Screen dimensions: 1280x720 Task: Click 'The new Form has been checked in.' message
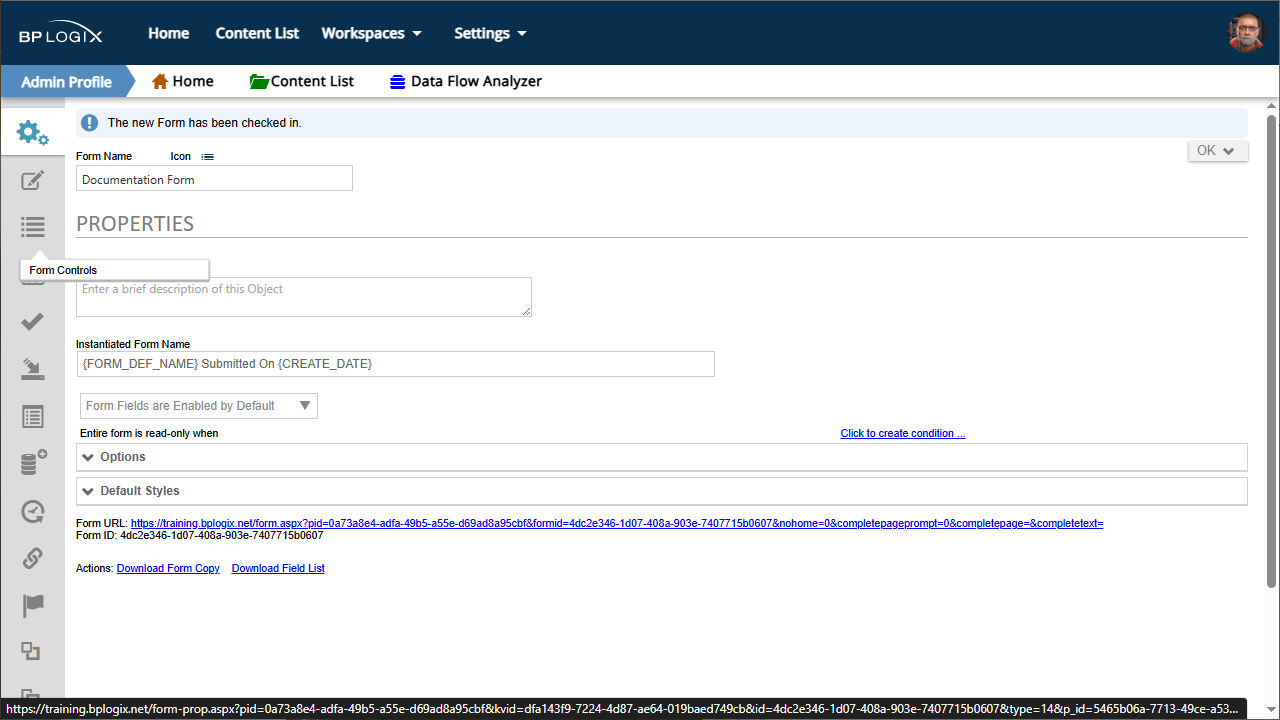coord(204,123)
